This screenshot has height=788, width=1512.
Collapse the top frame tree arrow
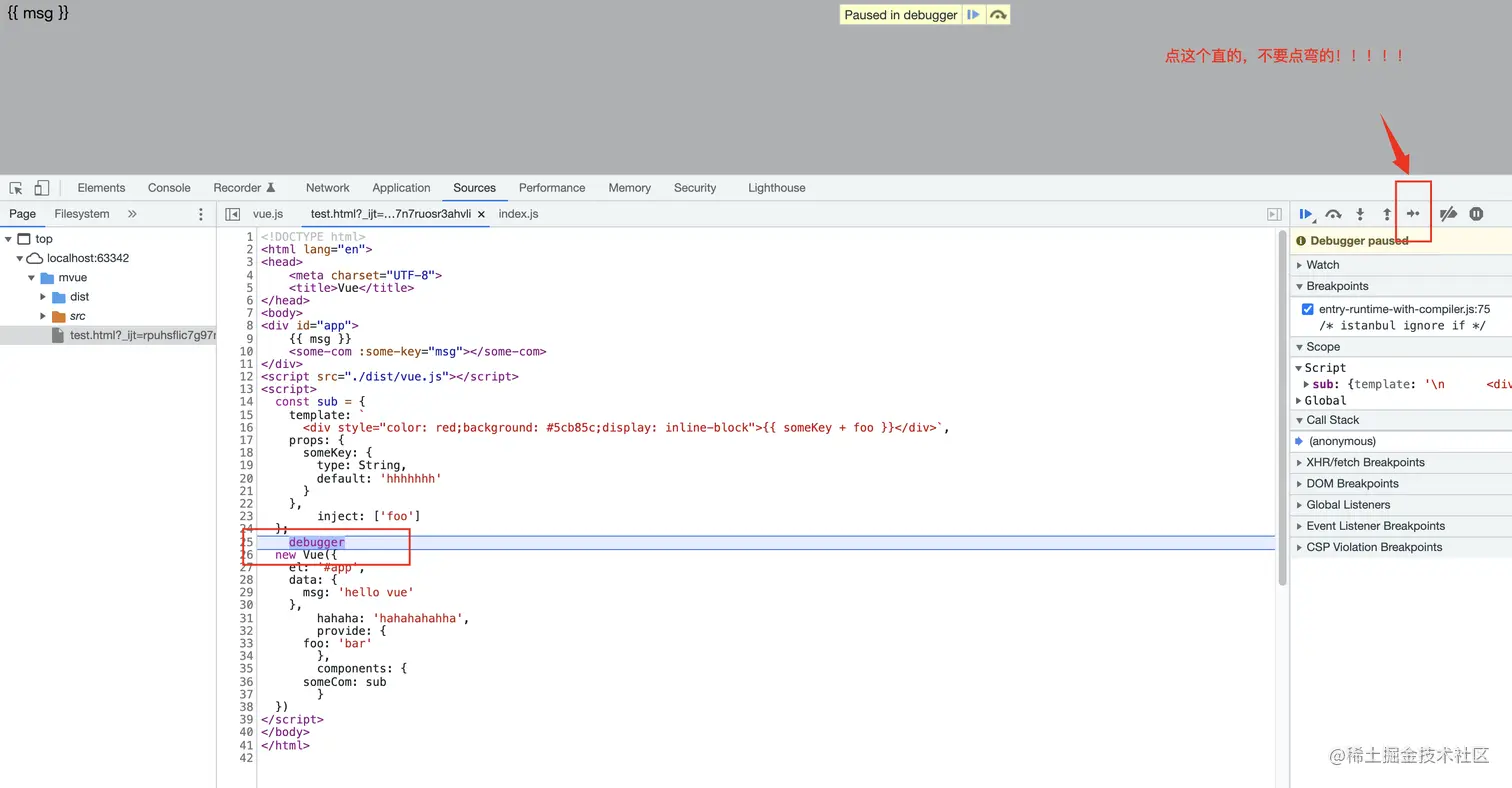point(8,239)
